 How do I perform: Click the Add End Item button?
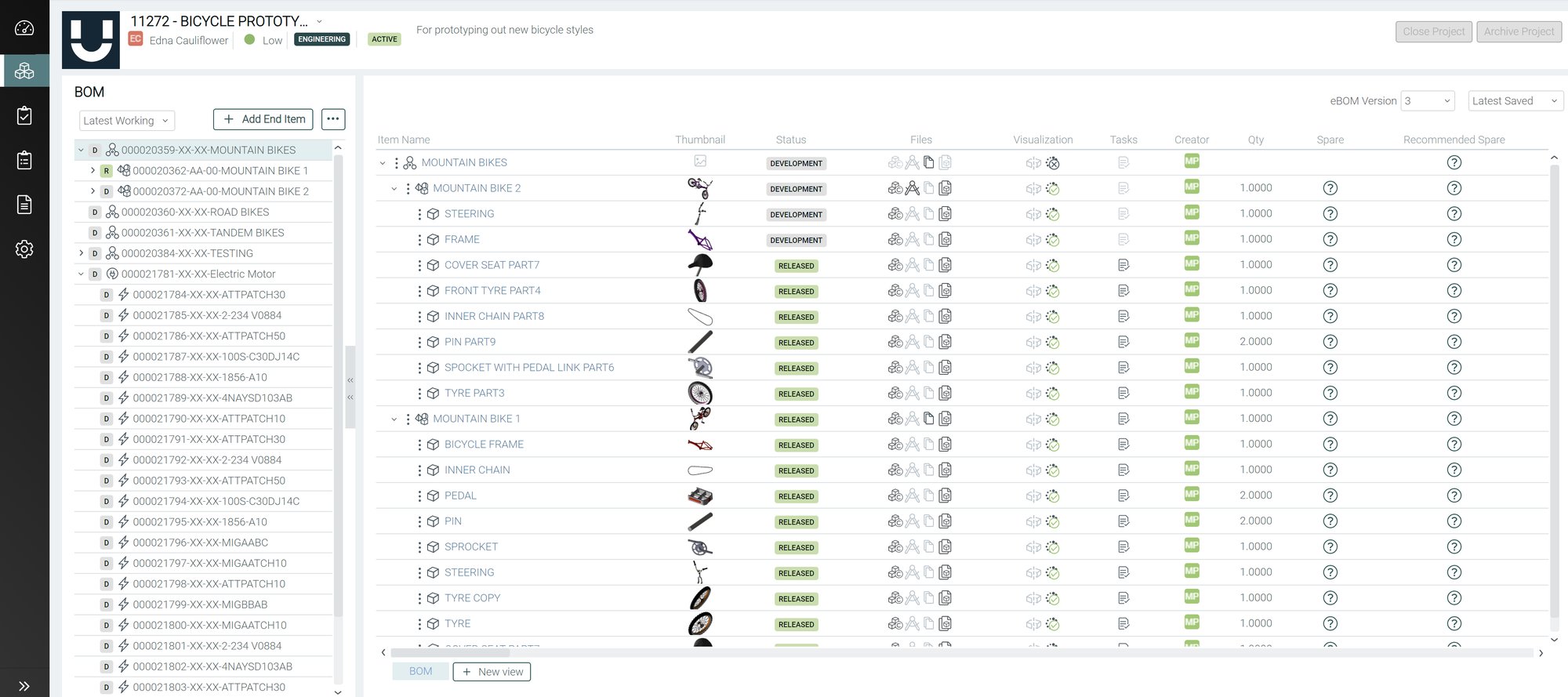coord(263,119)
